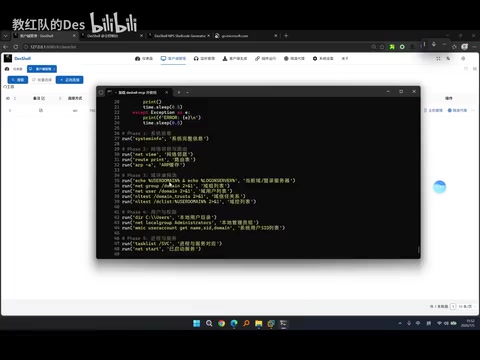Click the green arrow browser extension icon
The width and height of the screenshot is (480, 360).
point(392,47)
